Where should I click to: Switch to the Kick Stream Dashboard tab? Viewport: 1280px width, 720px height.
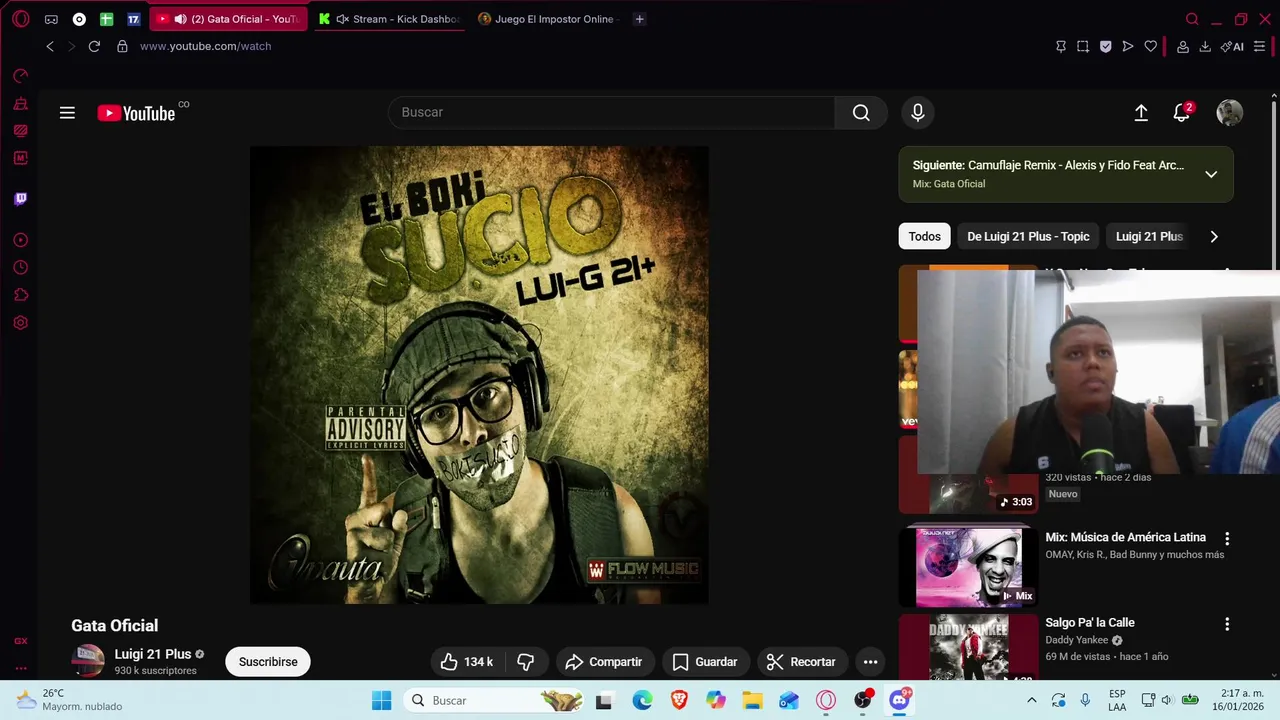point(389,19)
